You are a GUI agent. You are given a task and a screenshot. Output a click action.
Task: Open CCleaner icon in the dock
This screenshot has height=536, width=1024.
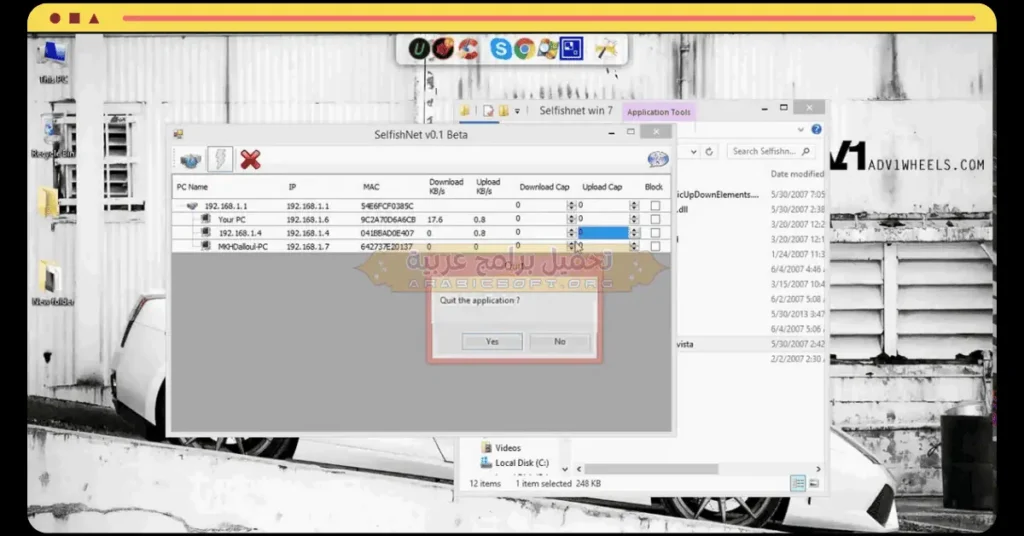[x=467, y=48]
